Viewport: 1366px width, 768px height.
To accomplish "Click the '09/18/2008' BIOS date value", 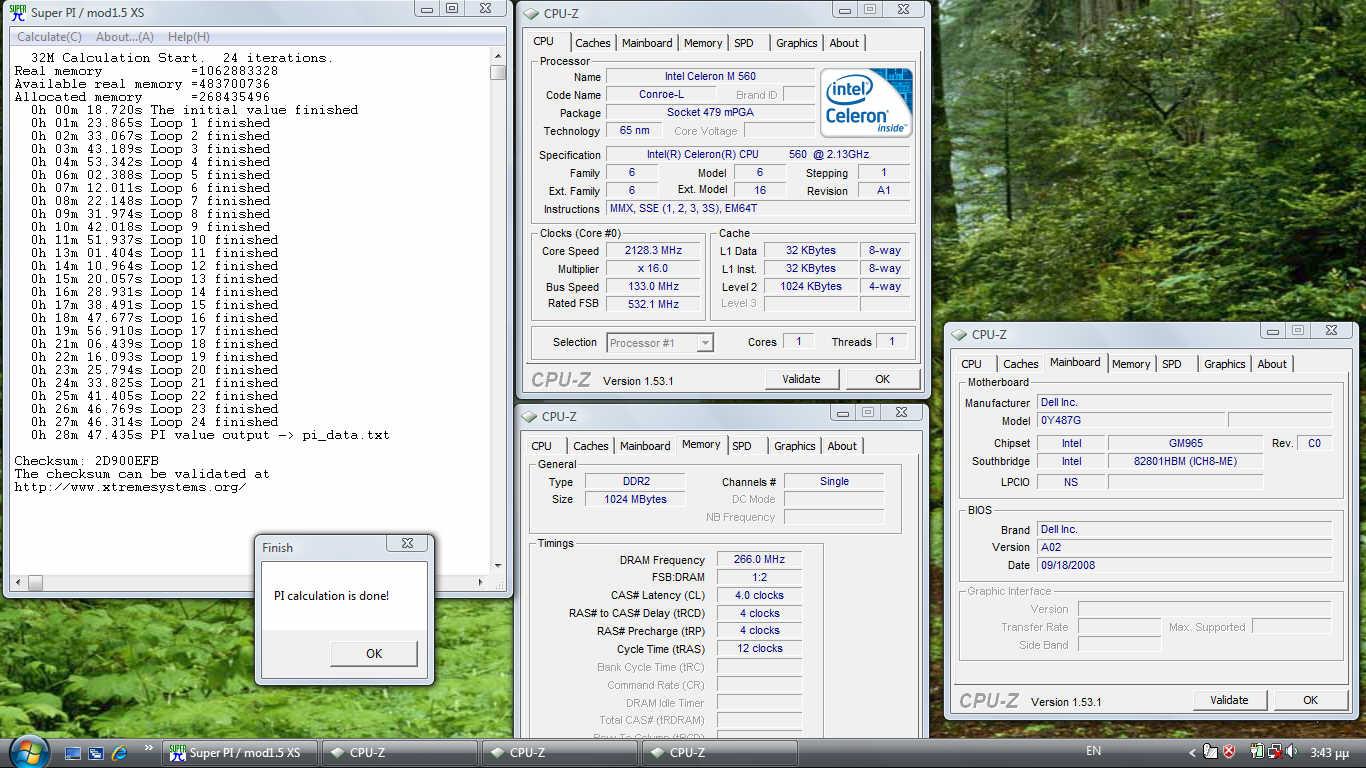I will pyautogui.click(x=1184, y=565).
